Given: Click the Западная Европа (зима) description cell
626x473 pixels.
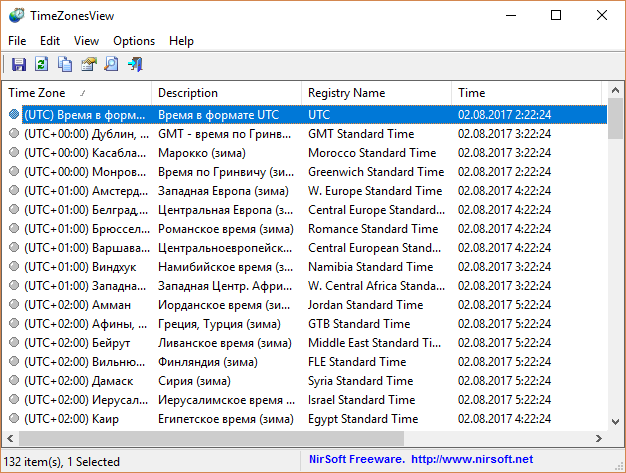Looking at the screenshot, I should point(223,190).
